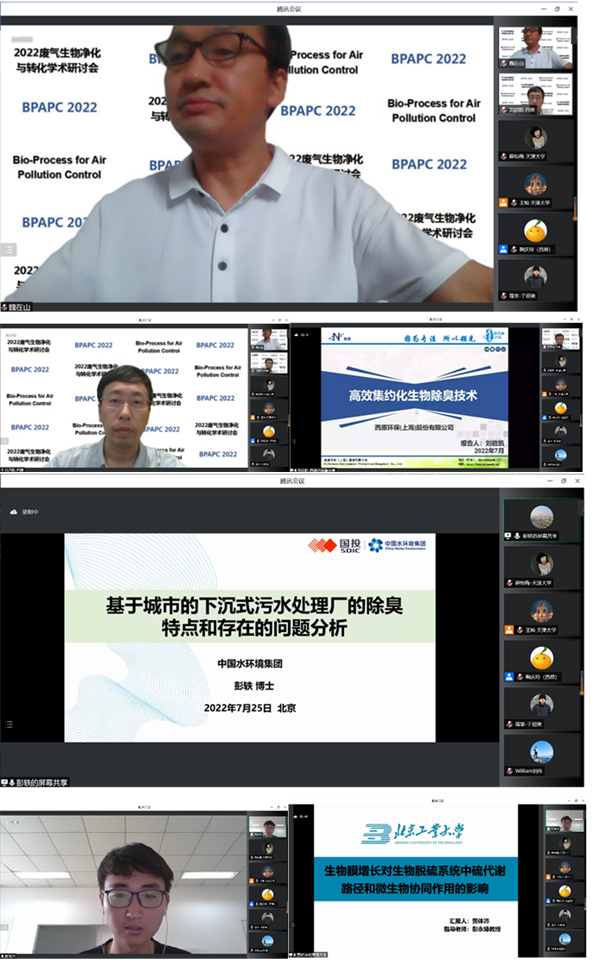Viewport: 600px width, 969px height.
Task: Expand side panel handle left of 彭轶 slide window
Action: 8,723
